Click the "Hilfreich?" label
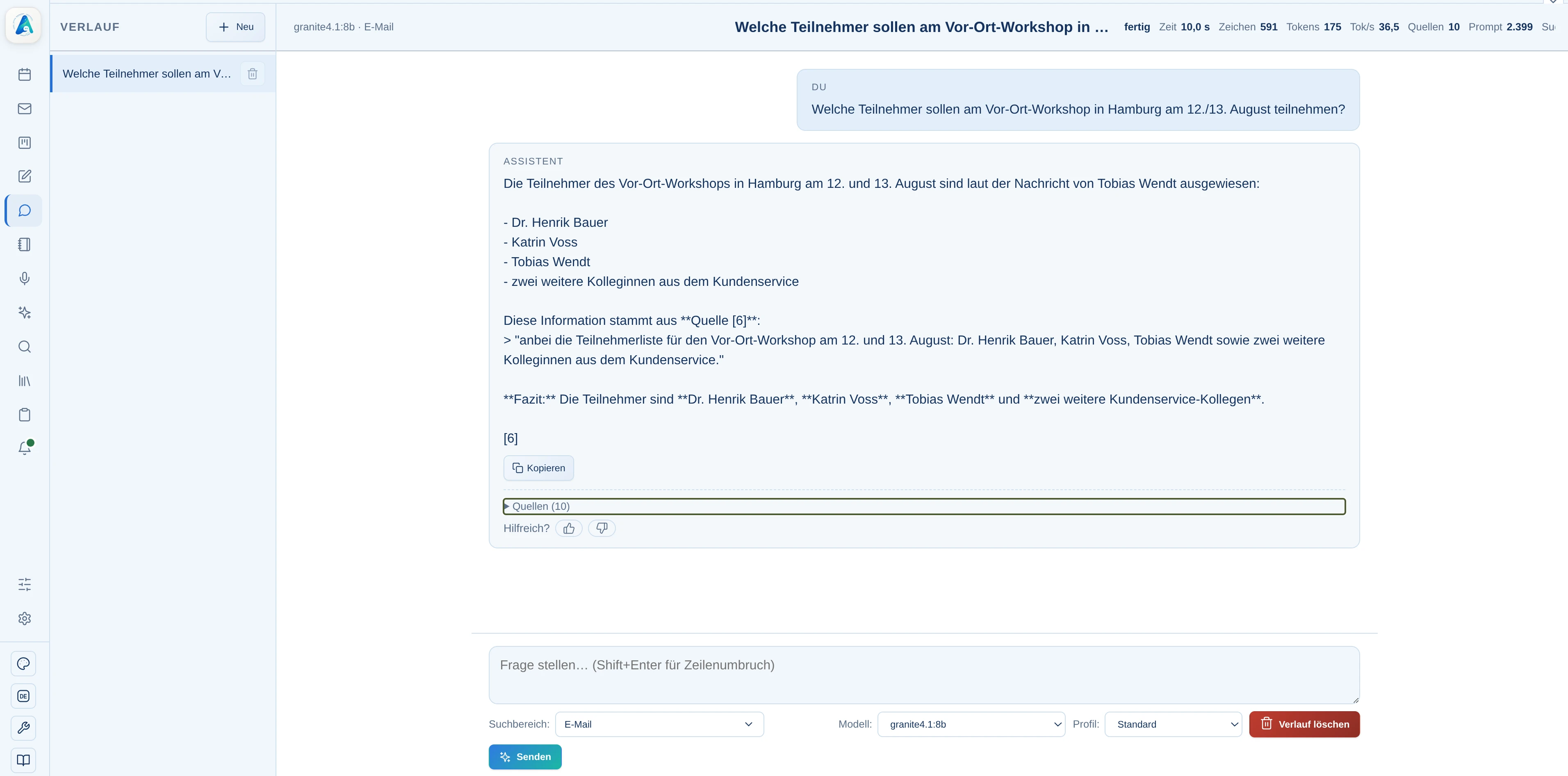 pyautogui.click(x=526, y=528)
